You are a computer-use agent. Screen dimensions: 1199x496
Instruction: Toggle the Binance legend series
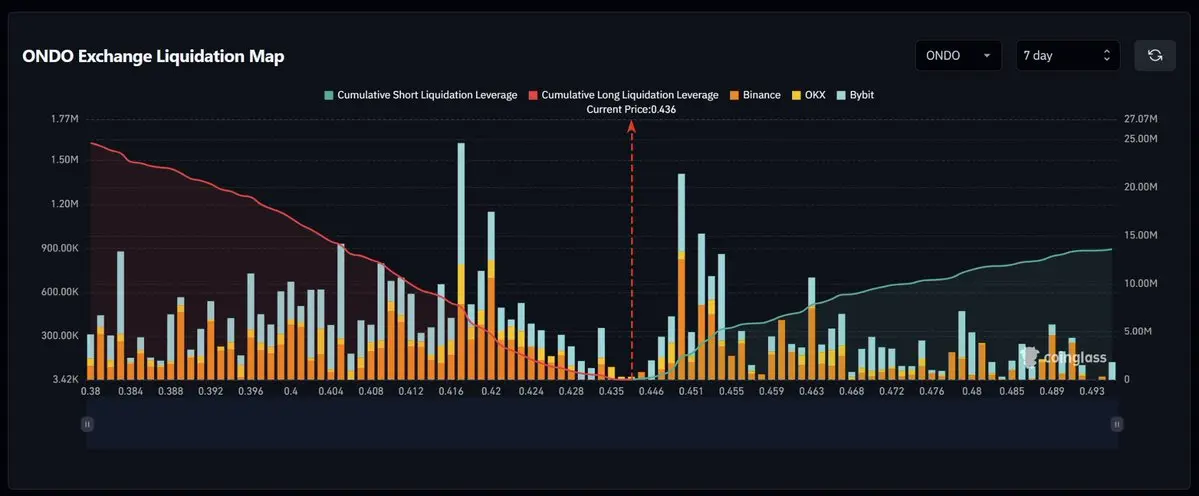point(755,95)
